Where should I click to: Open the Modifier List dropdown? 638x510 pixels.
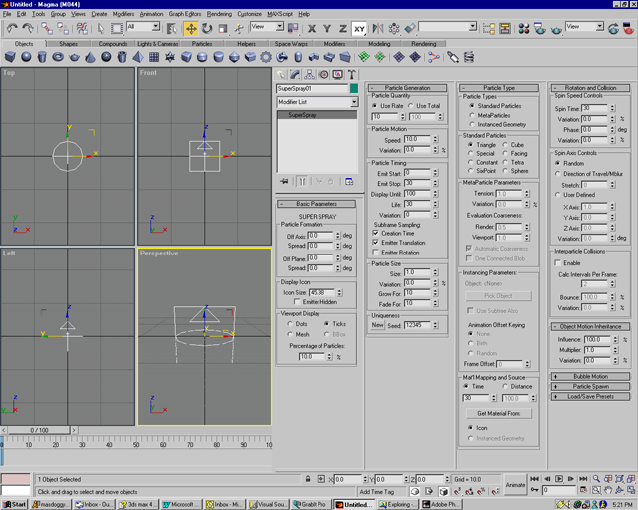tap(316, 102)
